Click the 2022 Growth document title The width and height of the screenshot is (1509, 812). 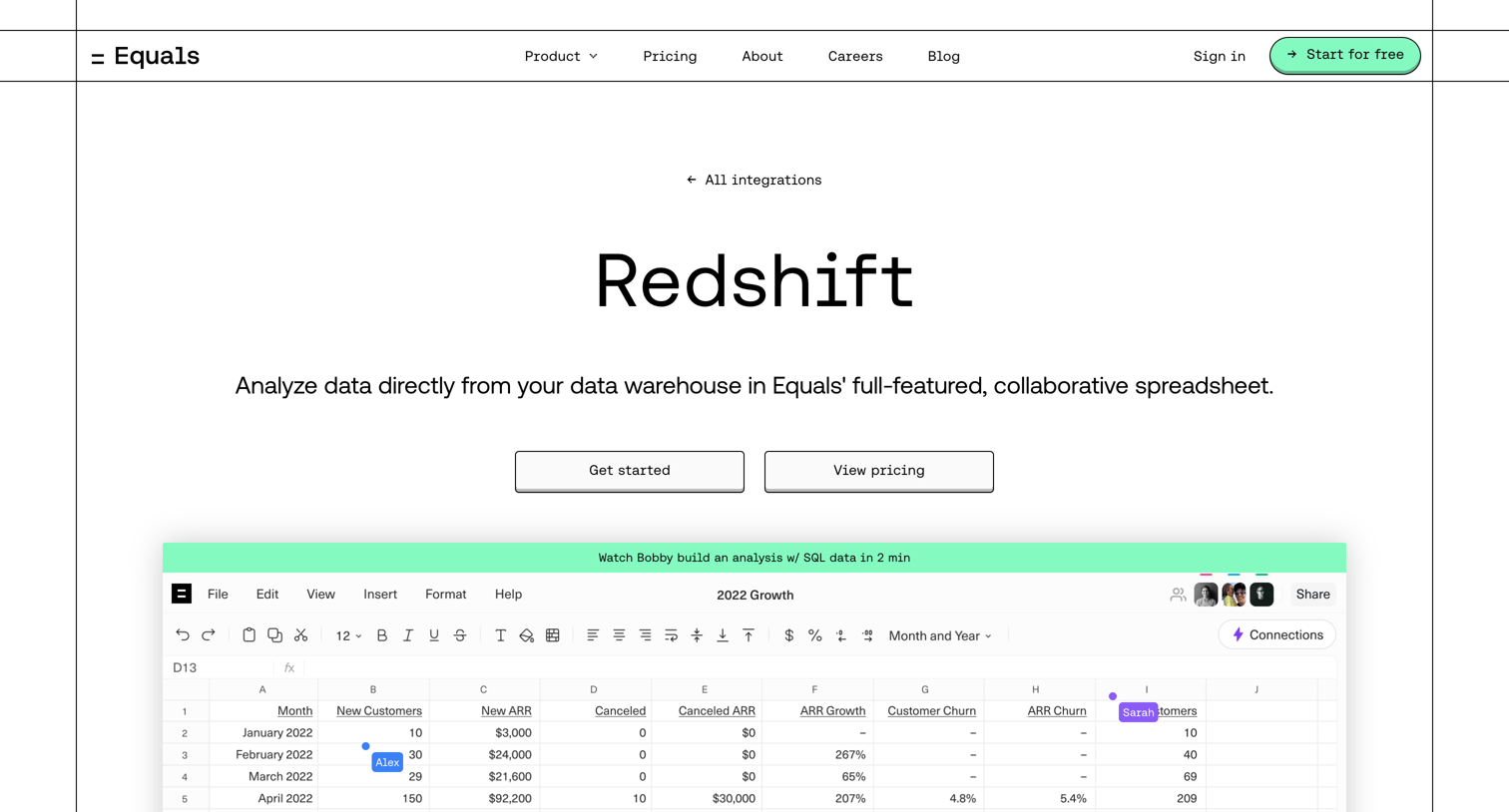(755, 595)
